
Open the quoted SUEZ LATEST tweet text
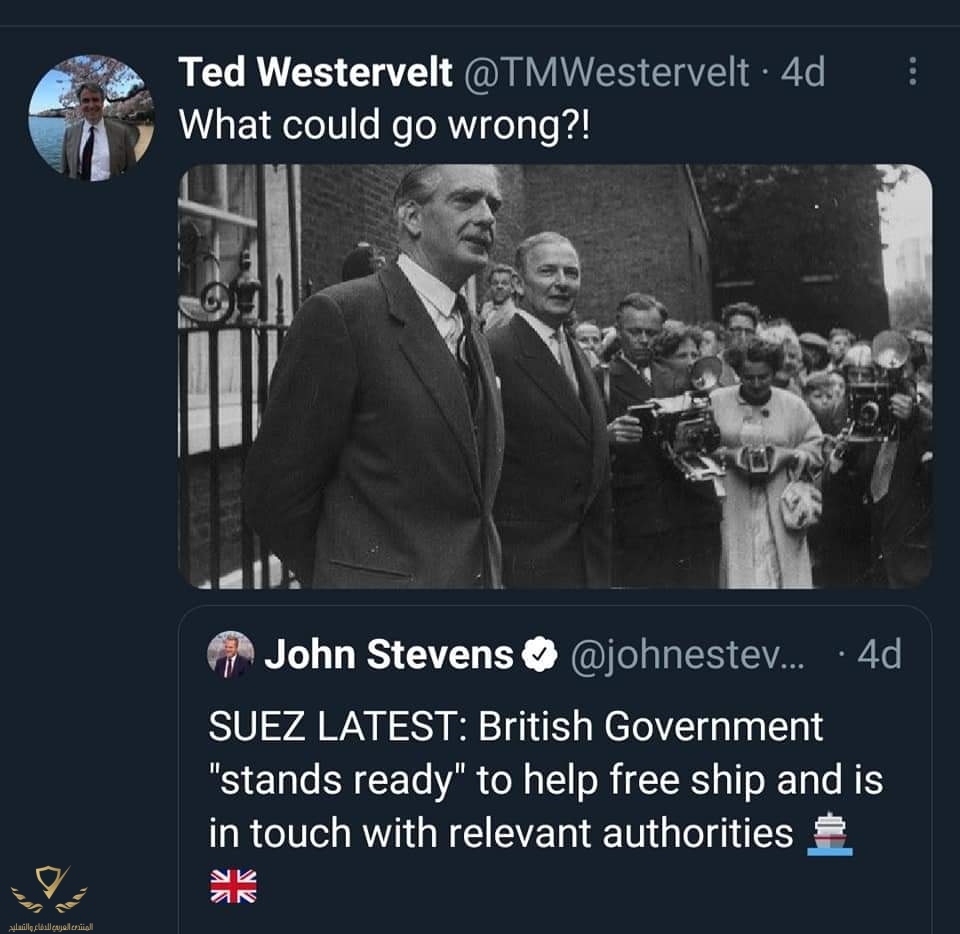tap(546, 780)
